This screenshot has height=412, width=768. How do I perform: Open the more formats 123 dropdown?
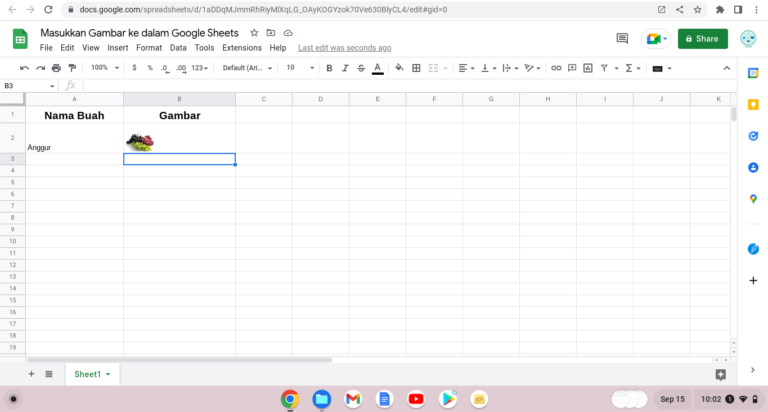(x=199, y=68)
